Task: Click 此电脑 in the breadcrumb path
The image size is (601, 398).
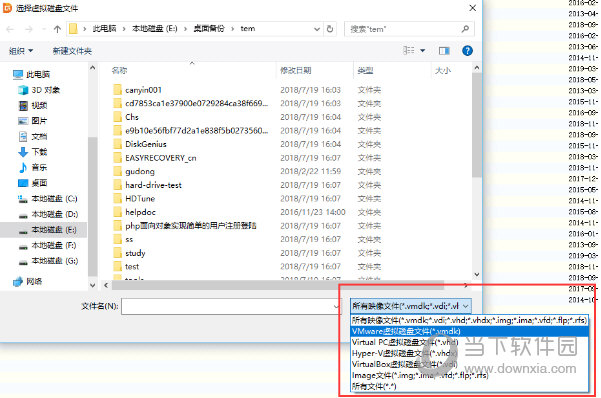Action: (104, 29)
